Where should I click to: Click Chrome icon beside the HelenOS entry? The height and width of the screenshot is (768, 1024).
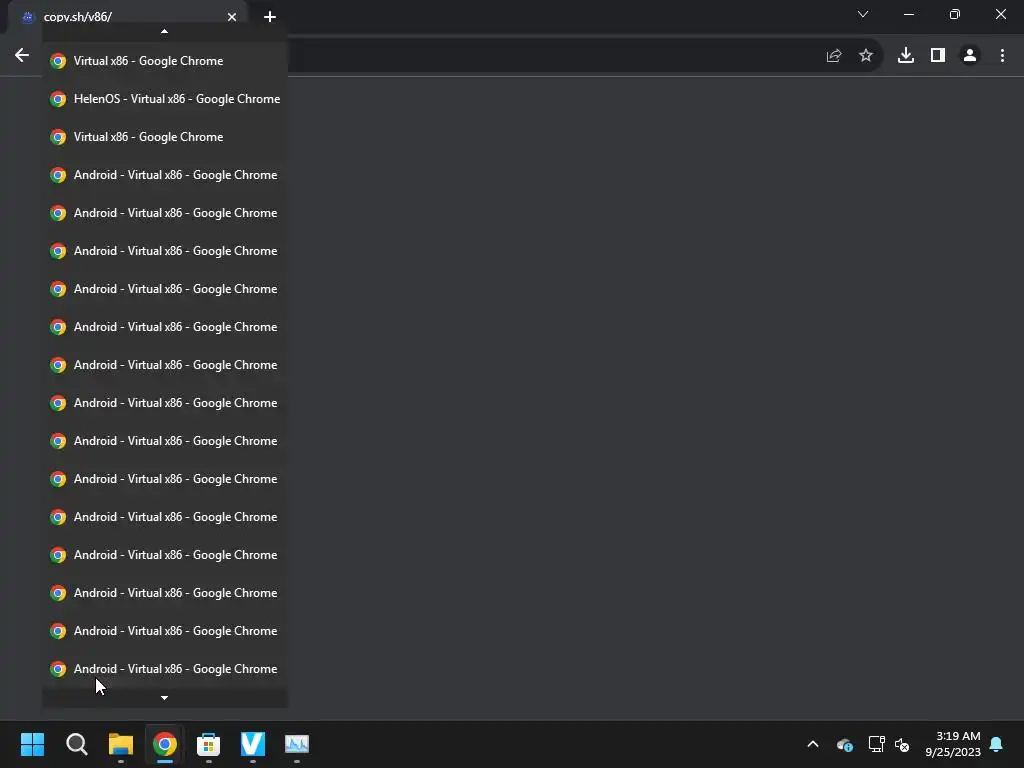coord(58,99)
